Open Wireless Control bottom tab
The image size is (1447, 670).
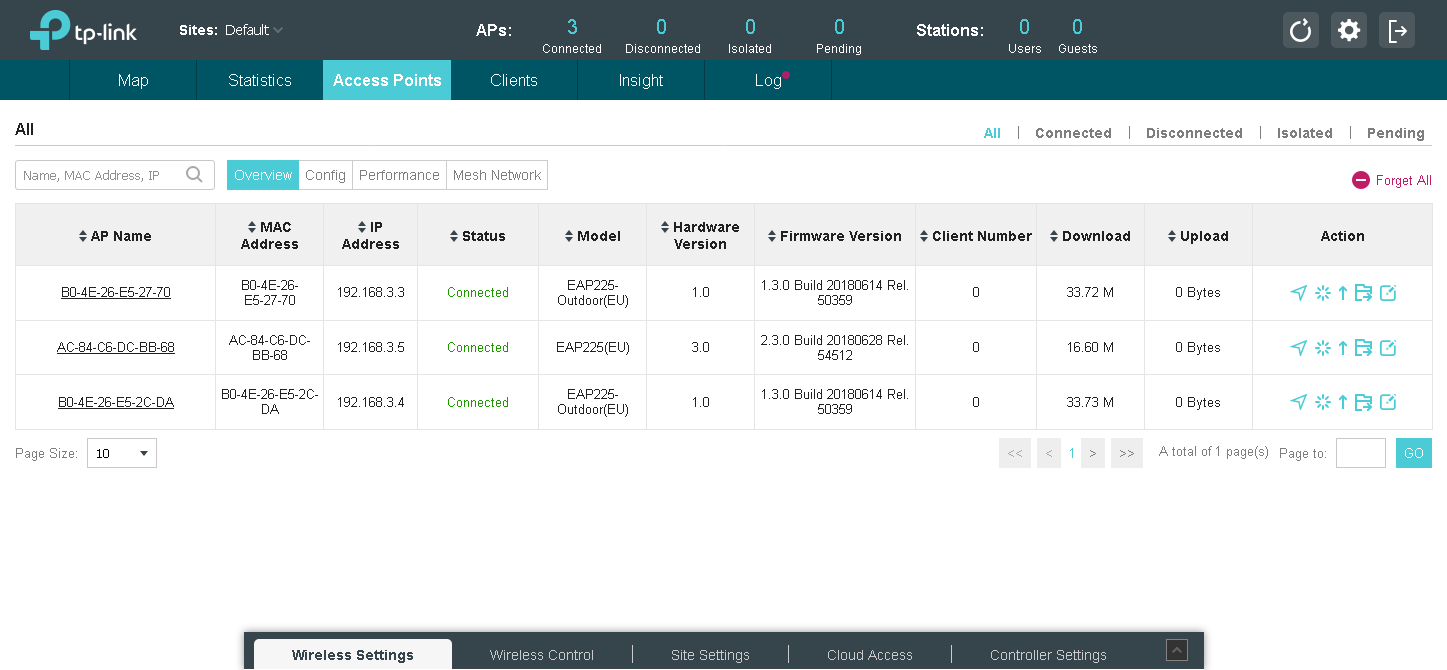click(x=542, y=655)
